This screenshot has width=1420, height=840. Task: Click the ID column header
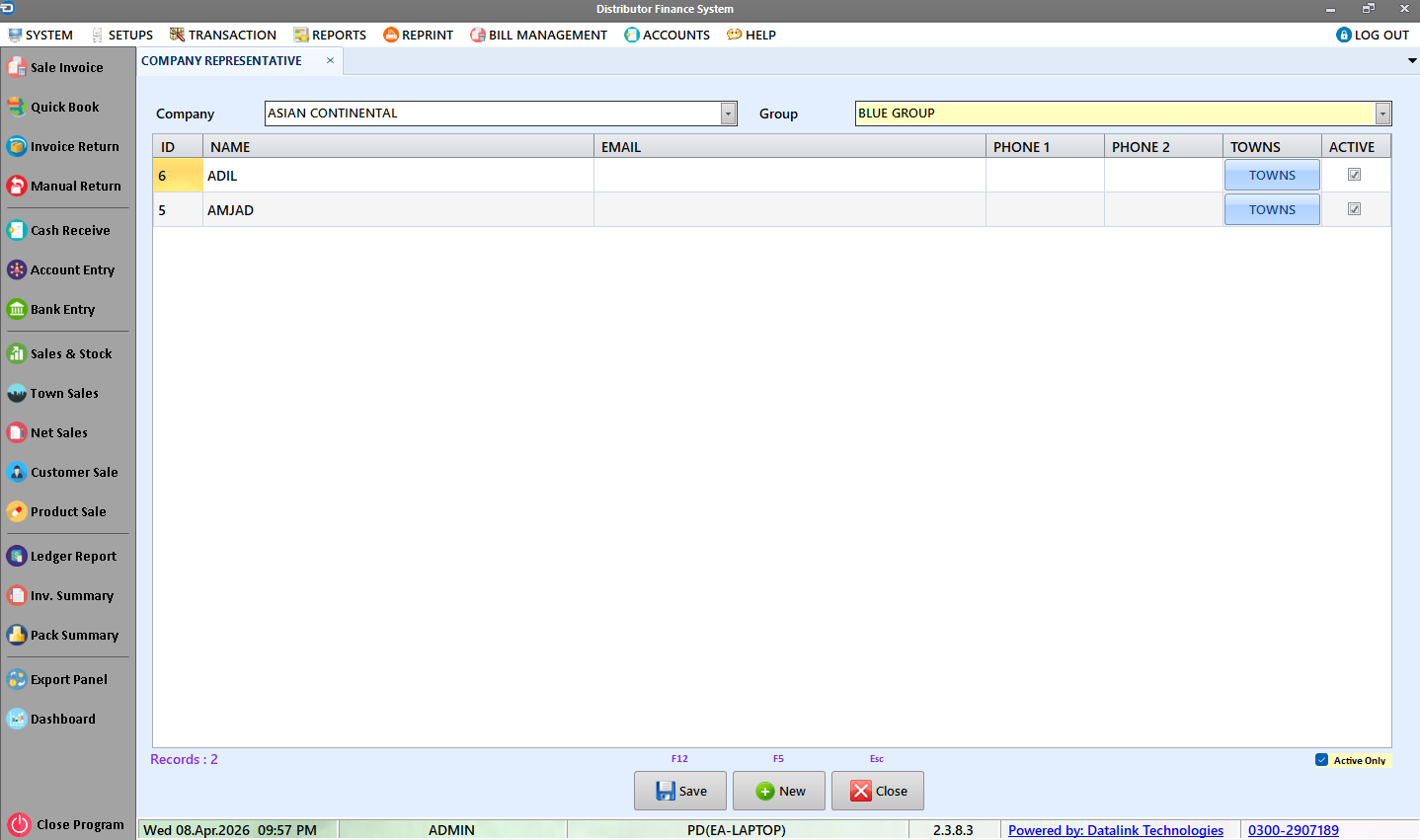178,147
